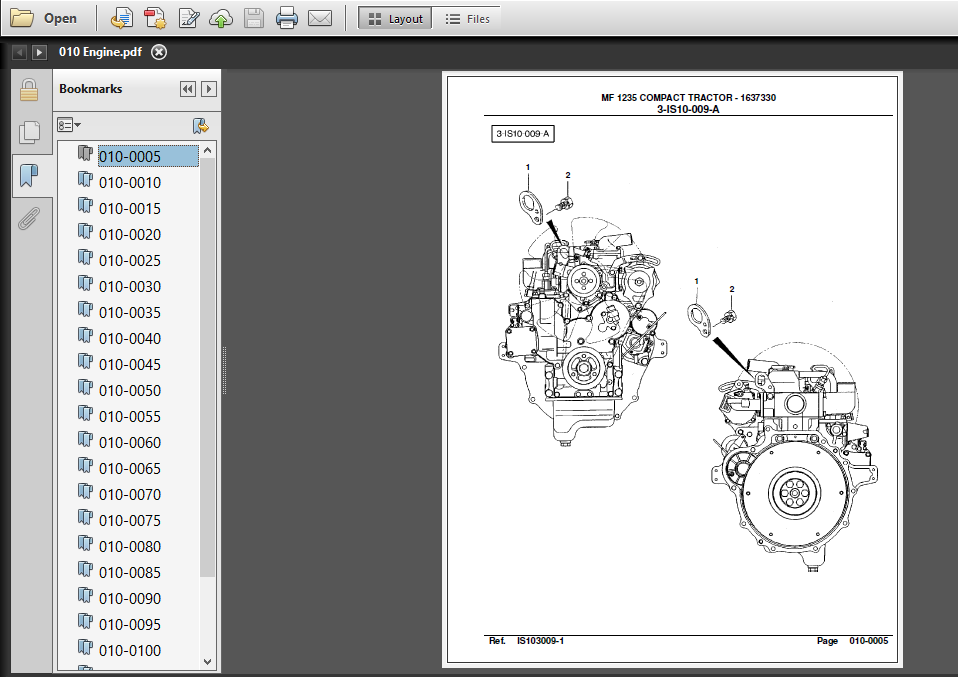Screen dimensions: 958x677
Task: Click the Create PDF Portfolio toolbar icon
Action: (122, 18)
